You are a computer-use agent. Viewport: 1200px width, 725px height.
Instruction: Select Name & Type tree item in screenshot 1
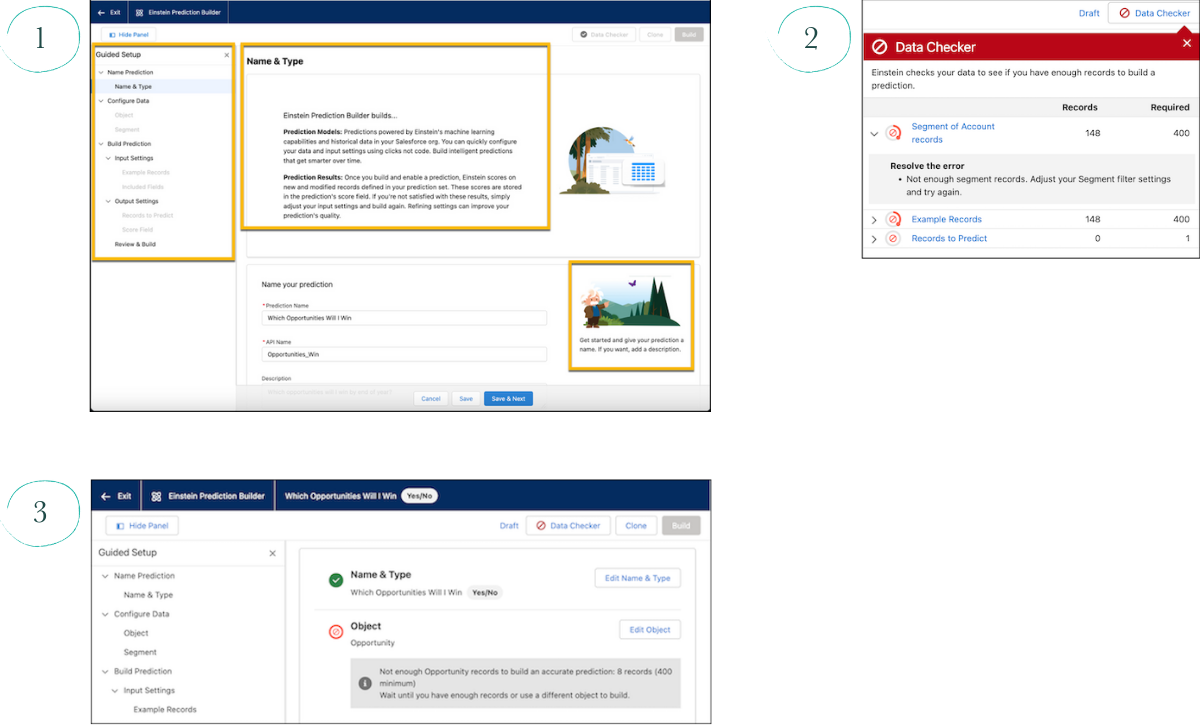coord(133,87)
